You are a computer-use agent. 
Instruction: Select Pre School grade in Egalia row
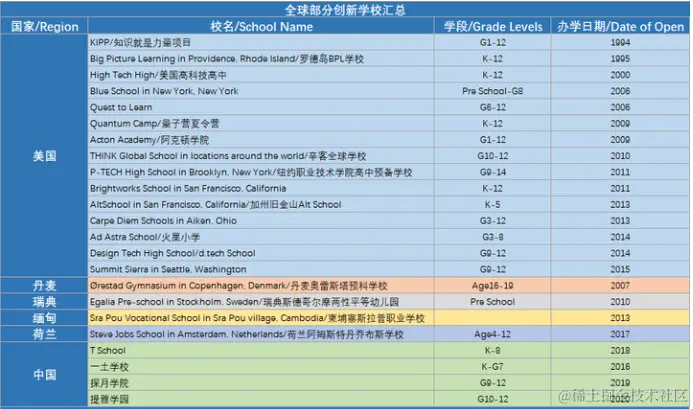[493, 302]
